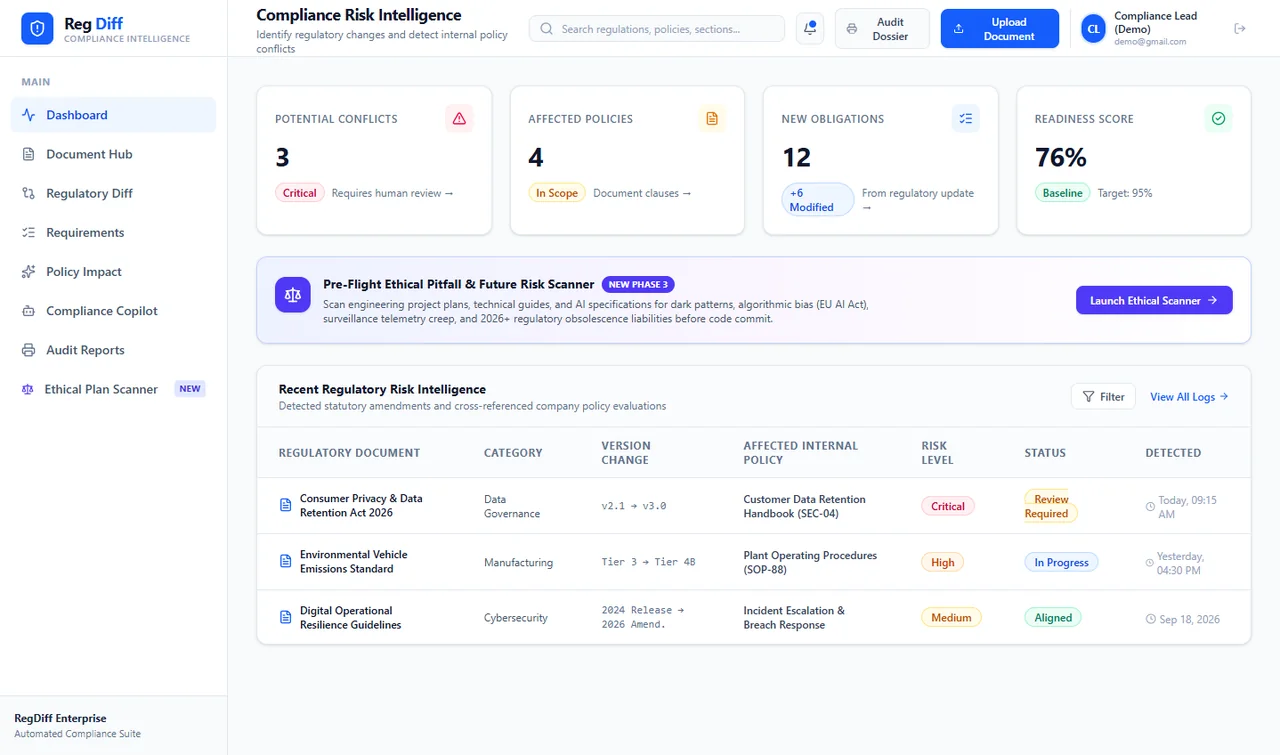Open the Filter button for risk intelligence
The height and width of the screenshot is (755, 1280).
[x=1103, y=397]
